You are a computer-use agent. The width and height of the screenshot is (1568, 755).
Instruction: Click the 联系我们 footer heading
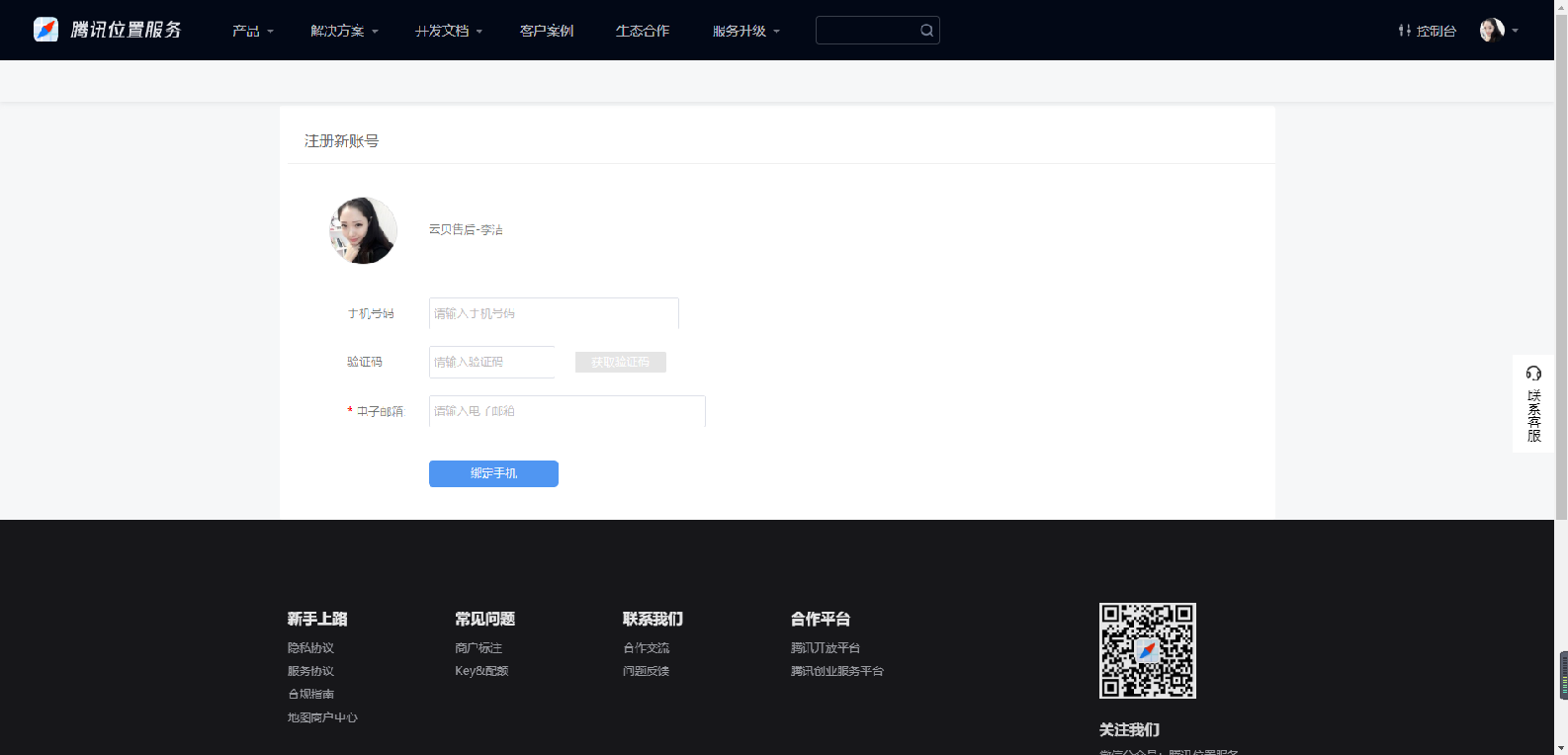coord(653,619)
